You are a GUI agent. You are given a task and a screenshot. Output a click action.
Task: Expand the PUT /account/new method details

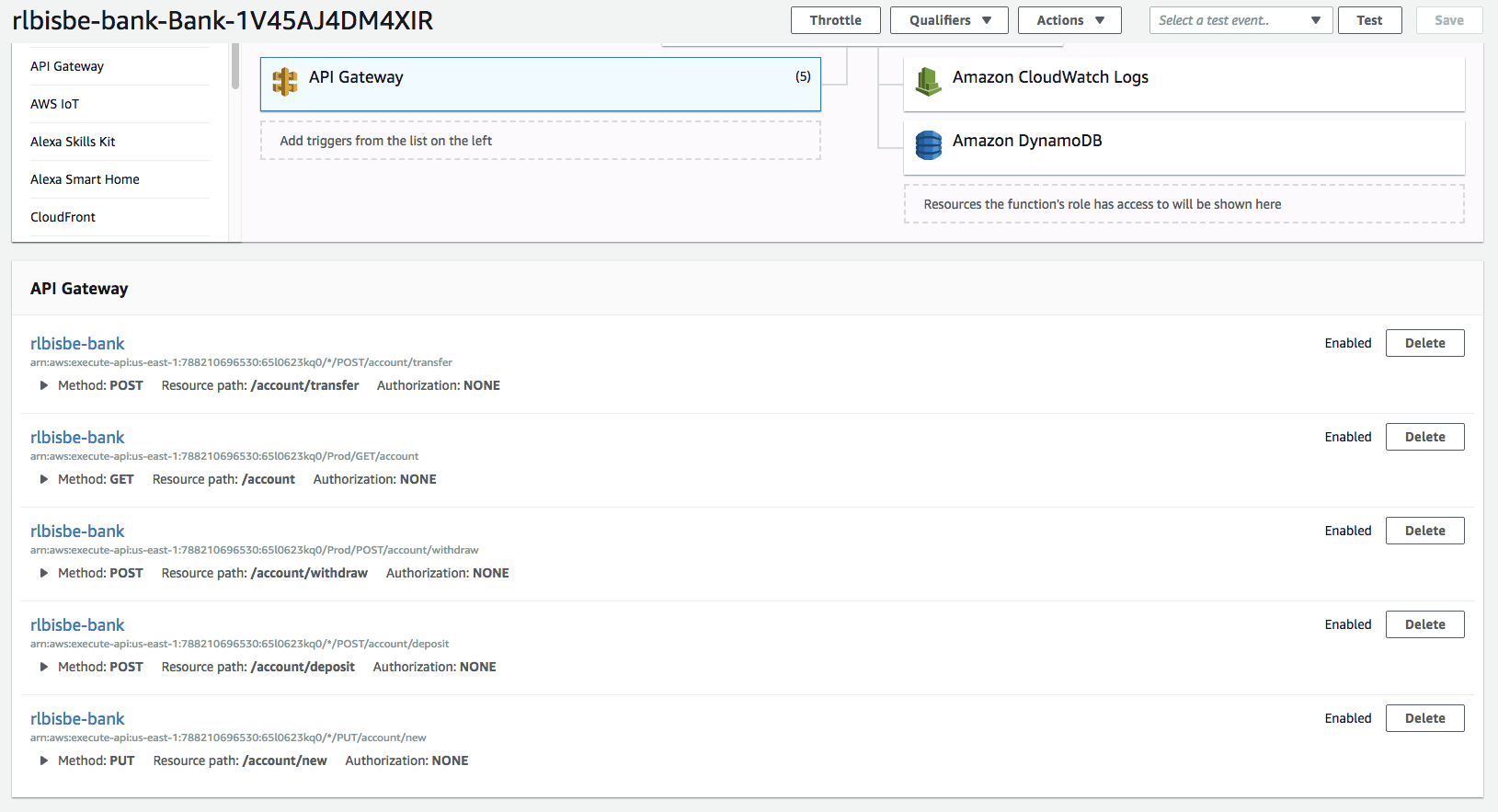pos(43,761)
